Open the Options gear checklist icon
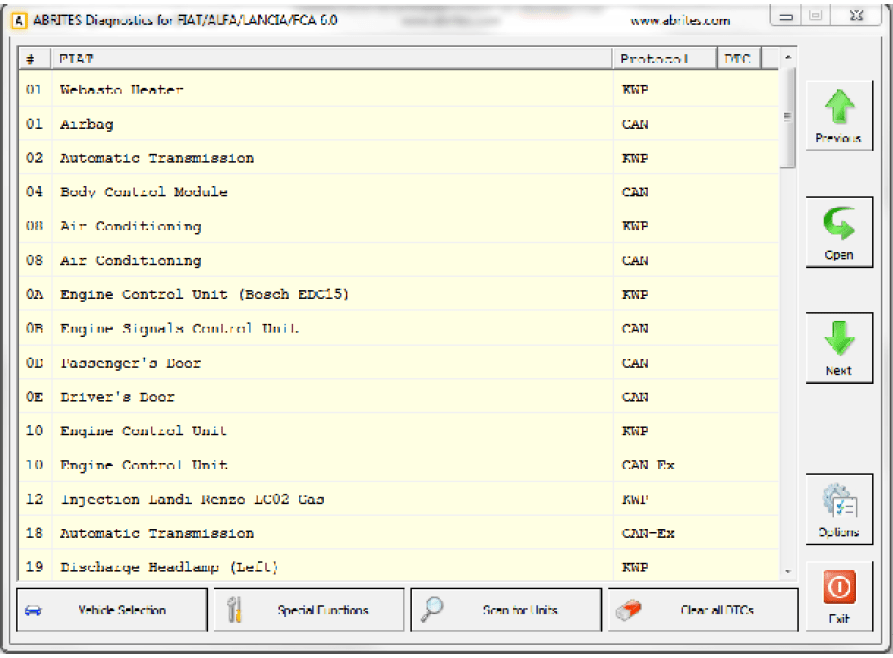Image resolution: width=893 pixels, height=658 pixels. 838,501
